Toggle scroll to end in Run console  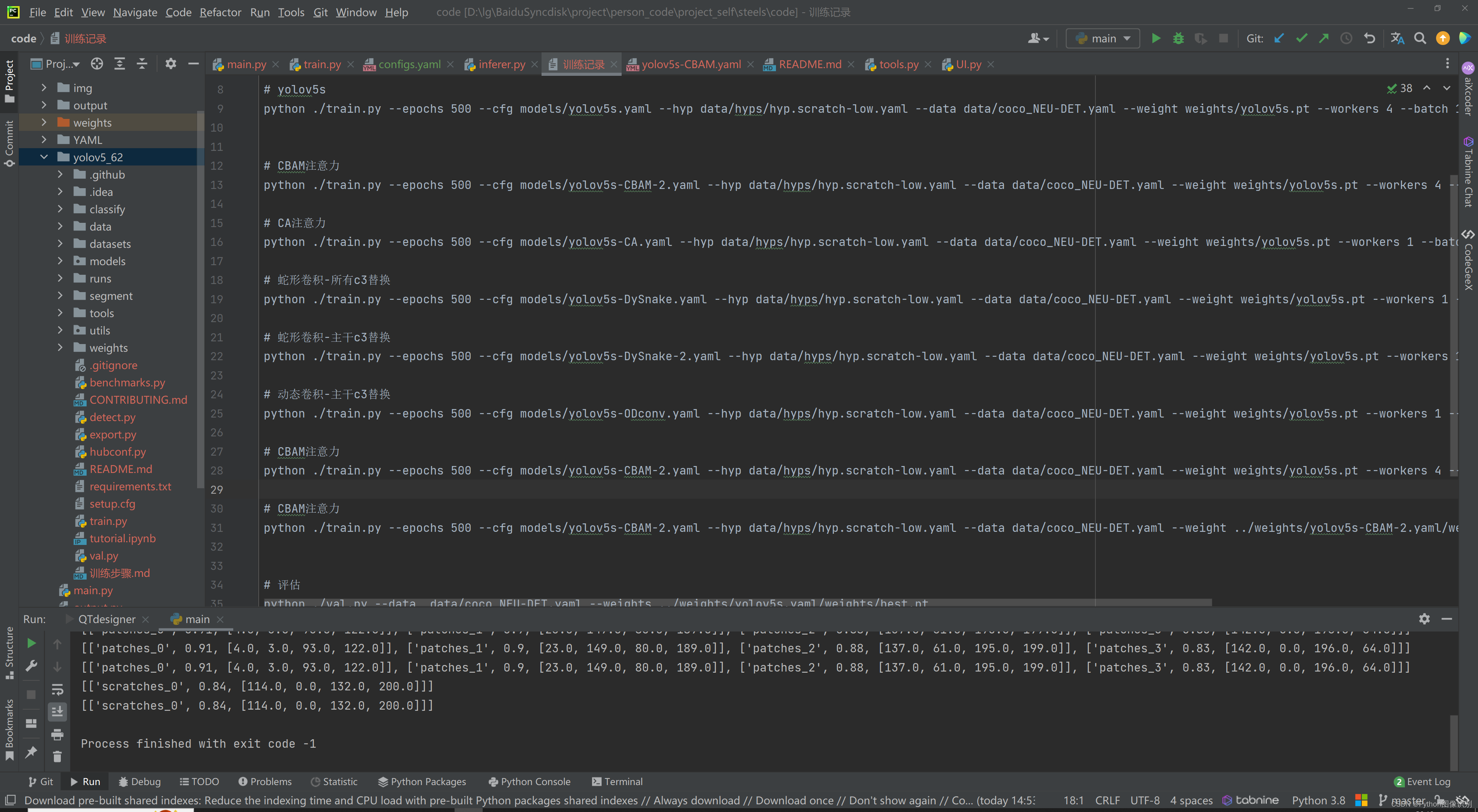(57, 712)
